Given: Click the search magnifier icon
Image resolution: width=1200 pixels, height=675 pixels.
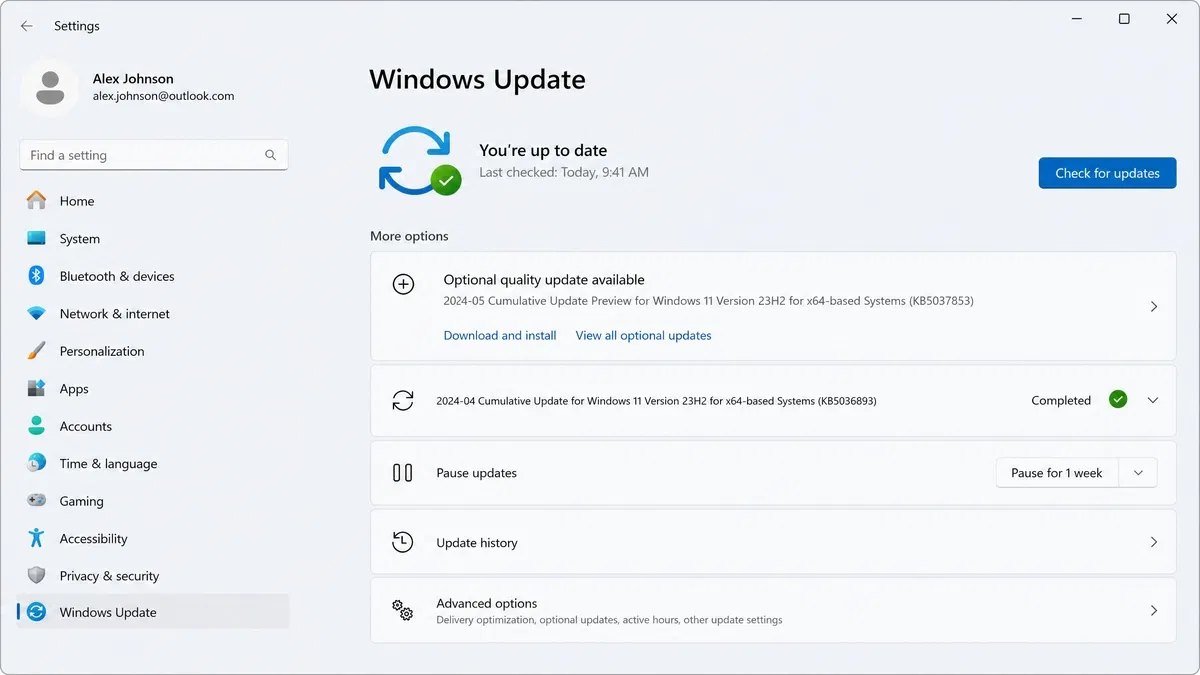Looking at the screenshot, I should pyautogui.click(x=271, y=155).
